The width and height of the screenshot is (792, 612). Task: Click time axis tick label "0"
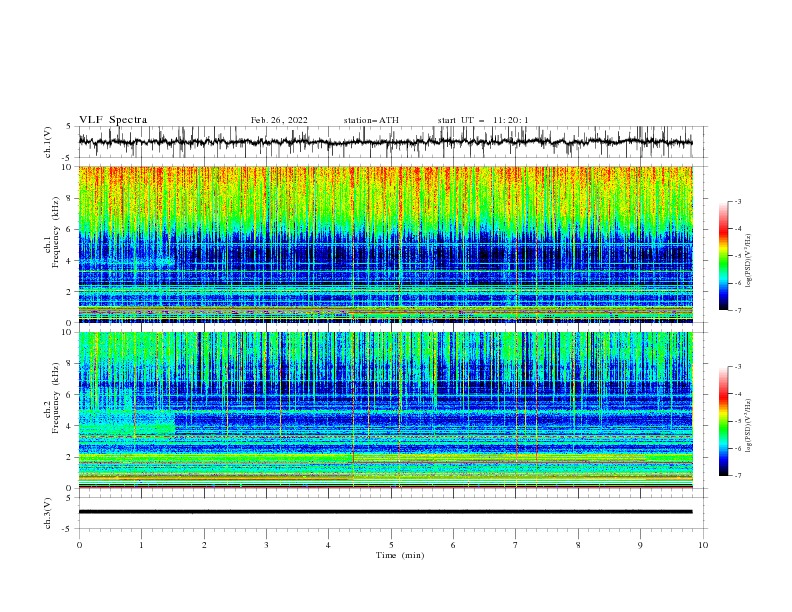[79, 545]
